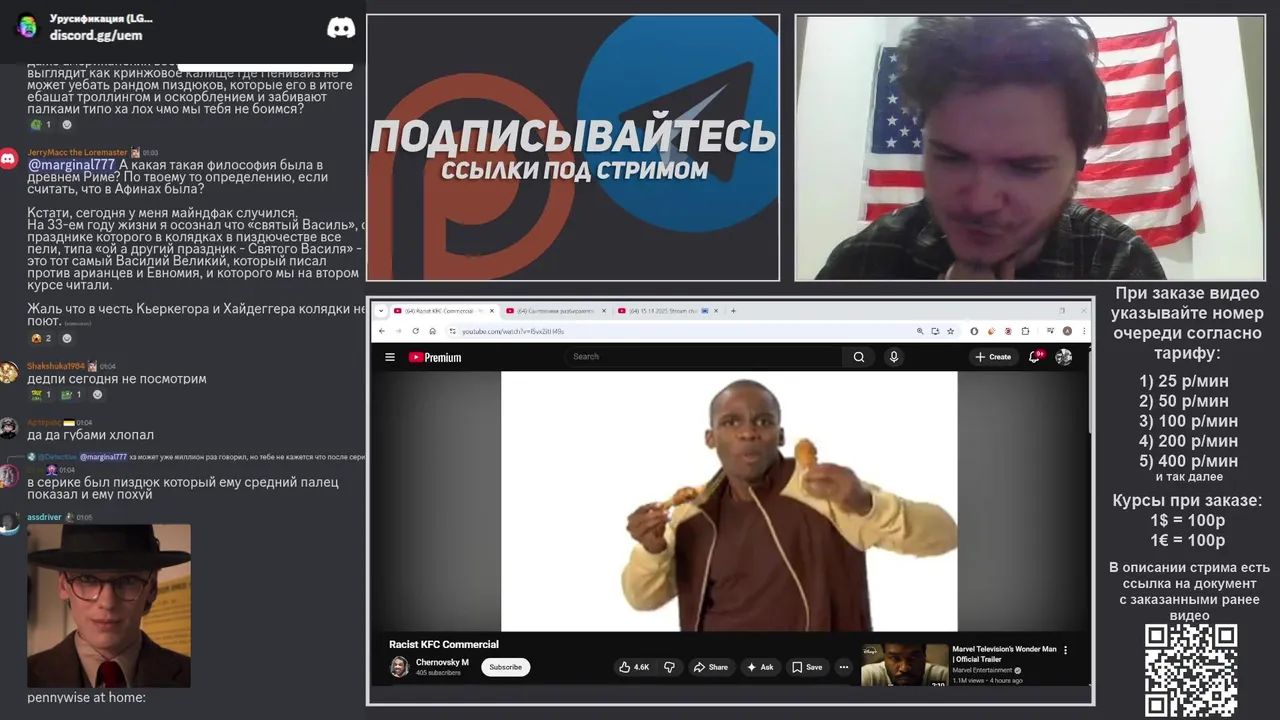Click the 'Marvel Entertainment' channel name
1280x720 pixels.
point(983,670)
